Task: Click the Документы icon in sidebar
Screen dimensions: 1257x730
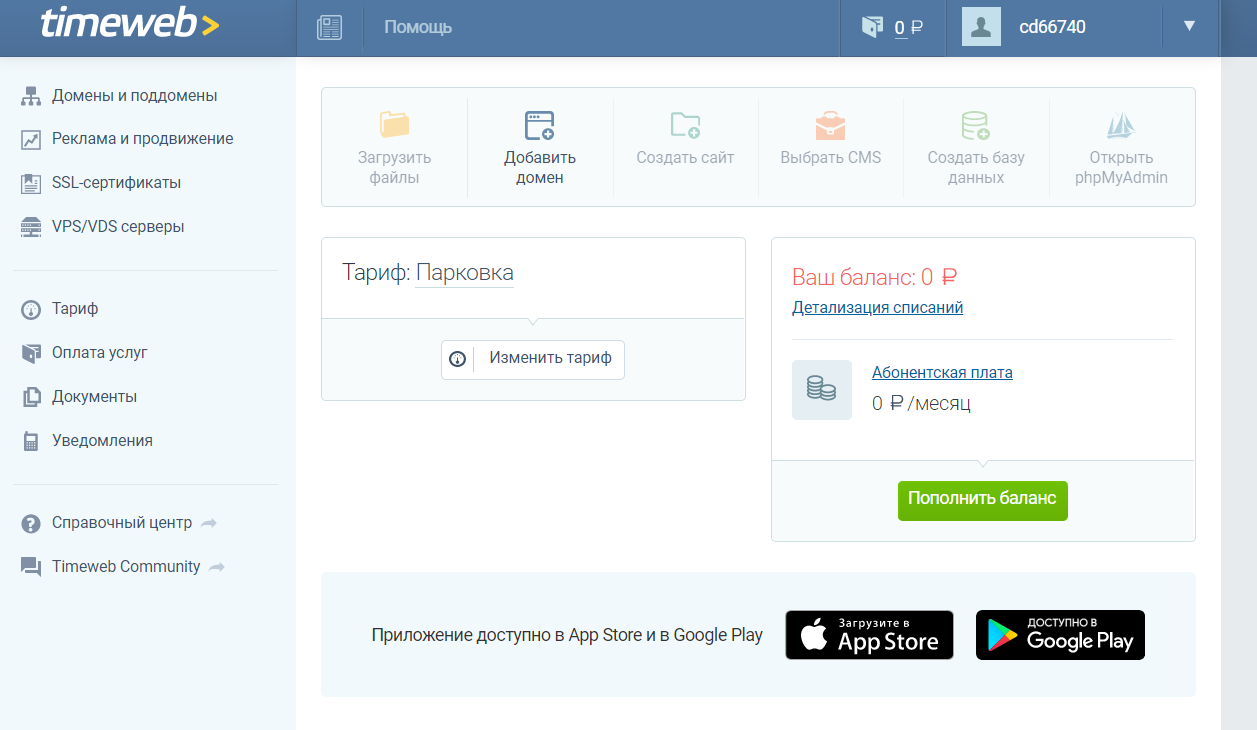Action: click(31, 397)
